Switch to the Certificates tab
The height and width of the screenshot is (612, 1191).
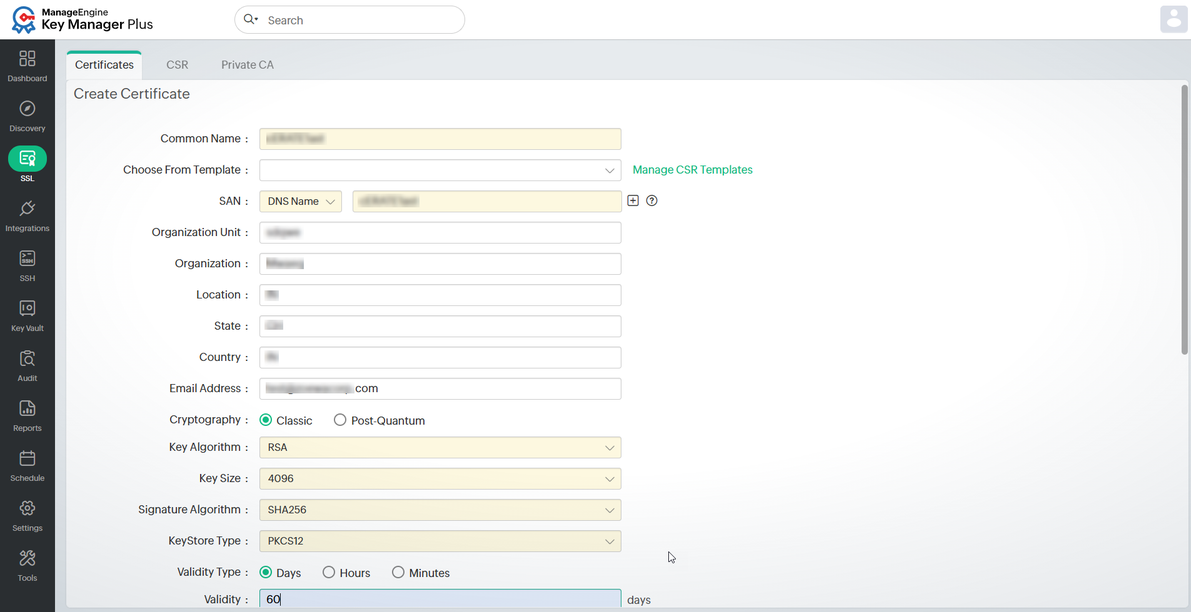104,65
